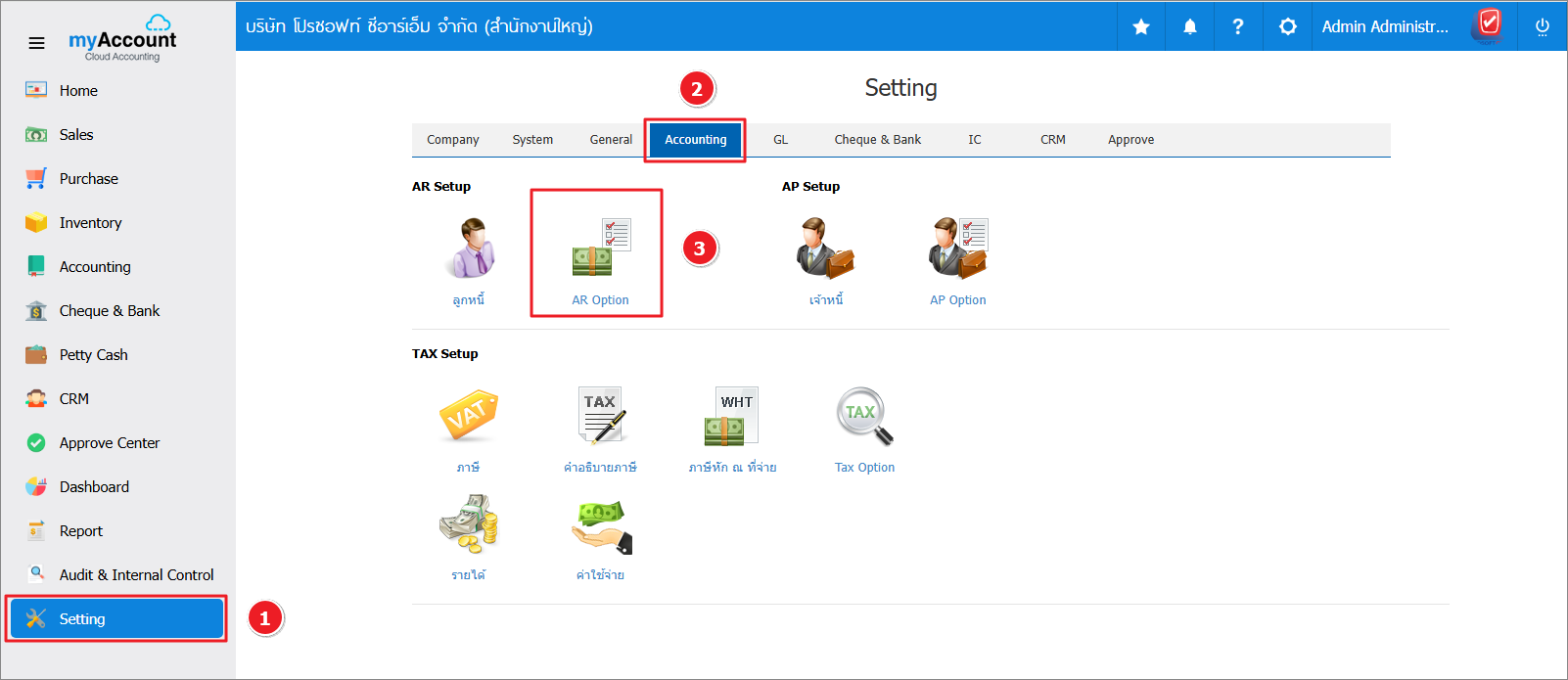Open the AP Option setup icon

[957, 249]
